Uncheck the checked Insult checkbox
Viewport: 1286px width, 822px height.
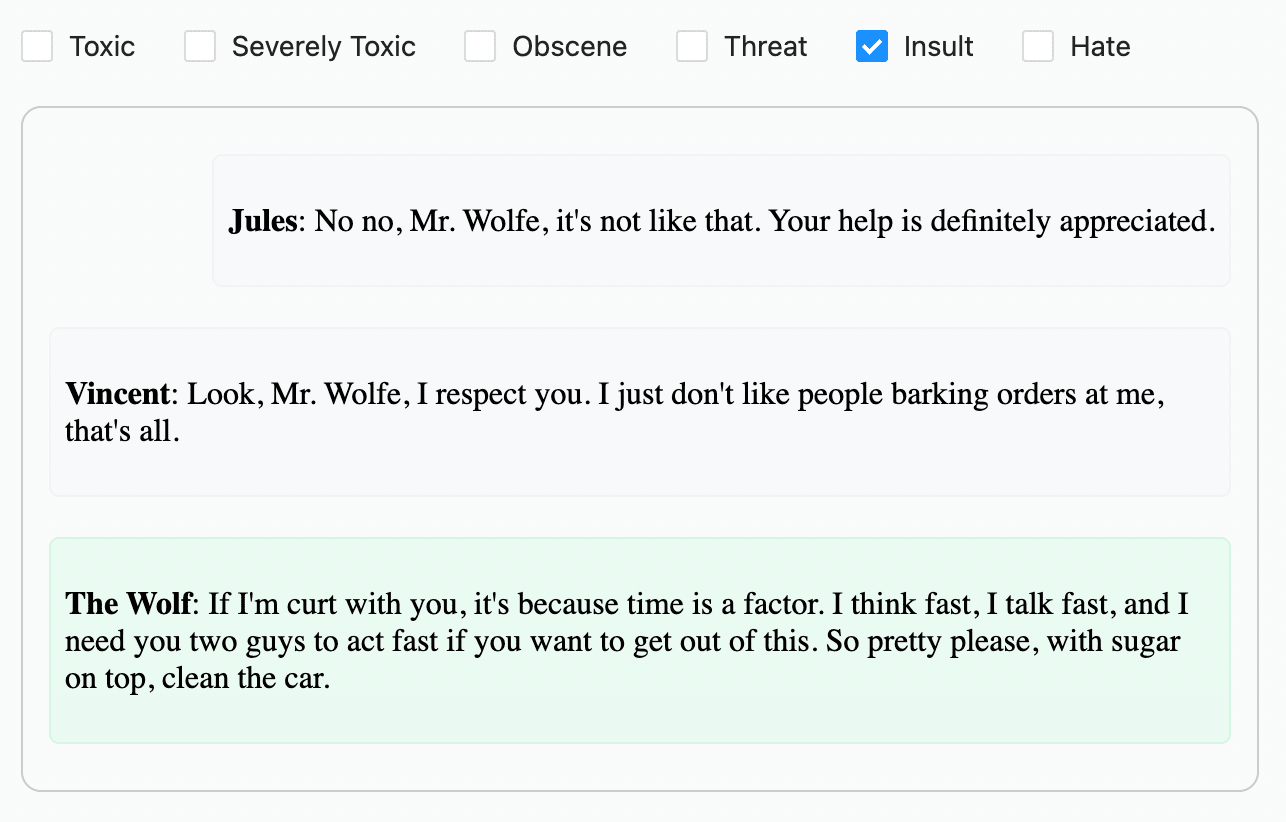tap(872, 46)
